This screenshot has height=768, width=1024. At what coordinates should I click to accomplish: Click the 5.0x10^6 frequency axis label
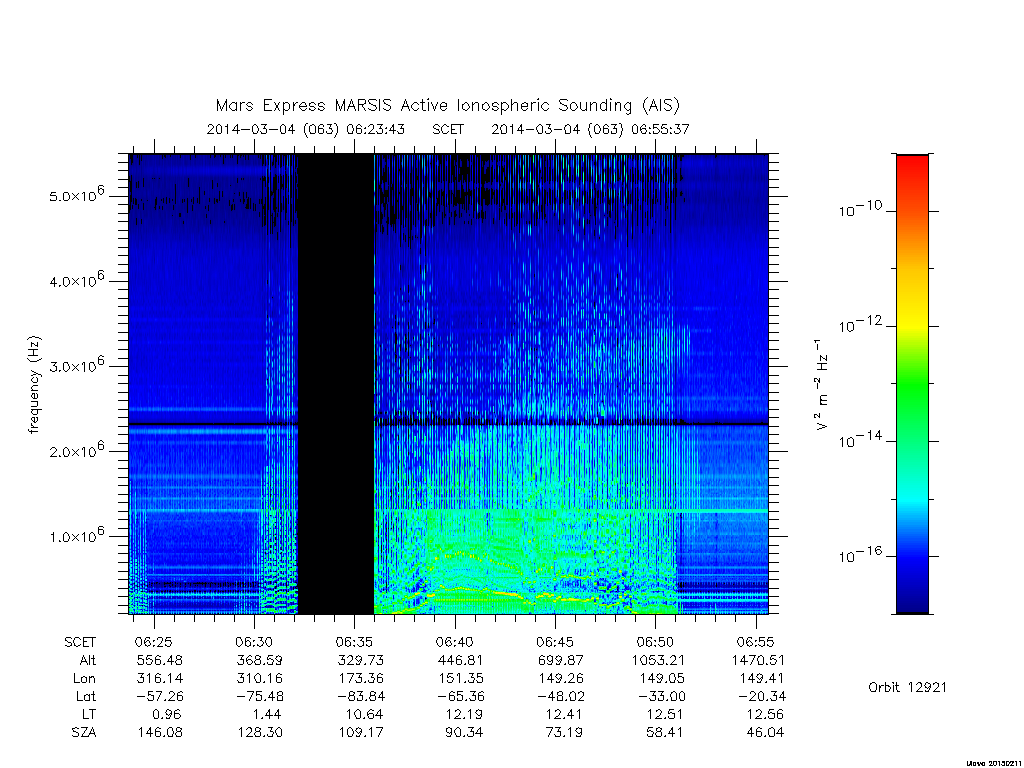[x=76, y=195]
